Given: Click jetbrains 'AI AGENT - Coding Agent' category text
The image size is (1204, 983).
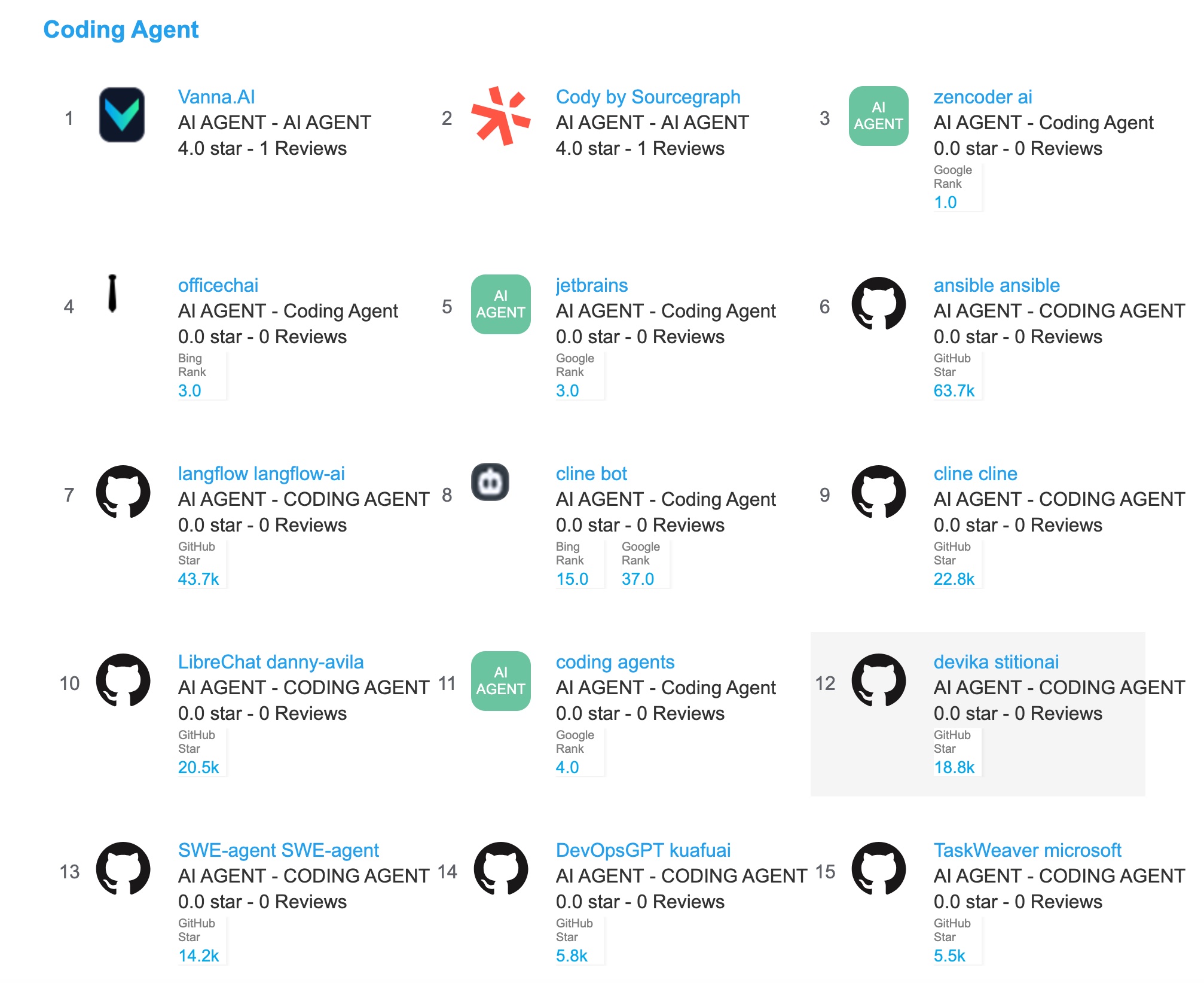Looking at the screenshot, I should 666,311.
